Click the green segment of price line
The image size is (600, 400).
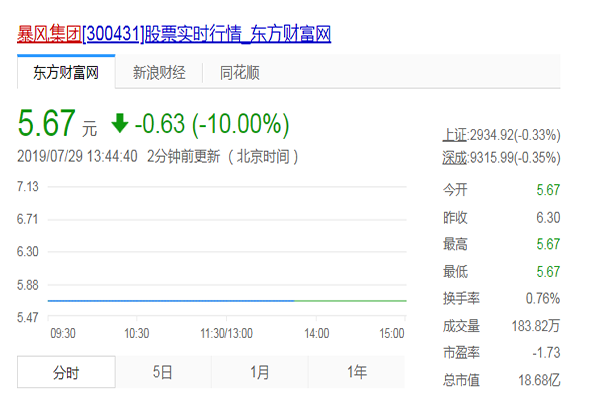click(x=351, y=301)
